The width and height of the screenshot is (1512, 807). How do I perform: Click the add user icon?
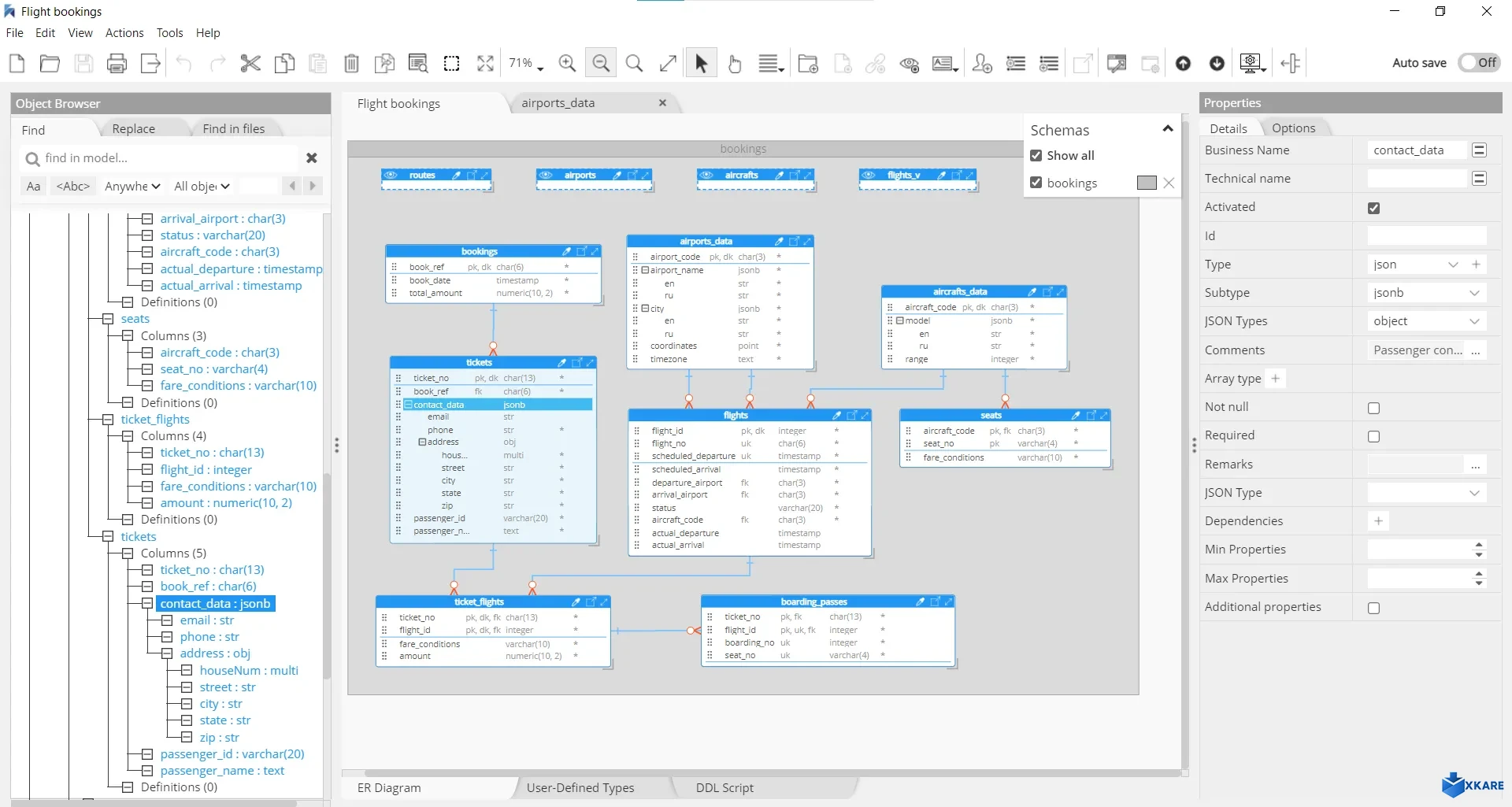click(x=982, y=64)
